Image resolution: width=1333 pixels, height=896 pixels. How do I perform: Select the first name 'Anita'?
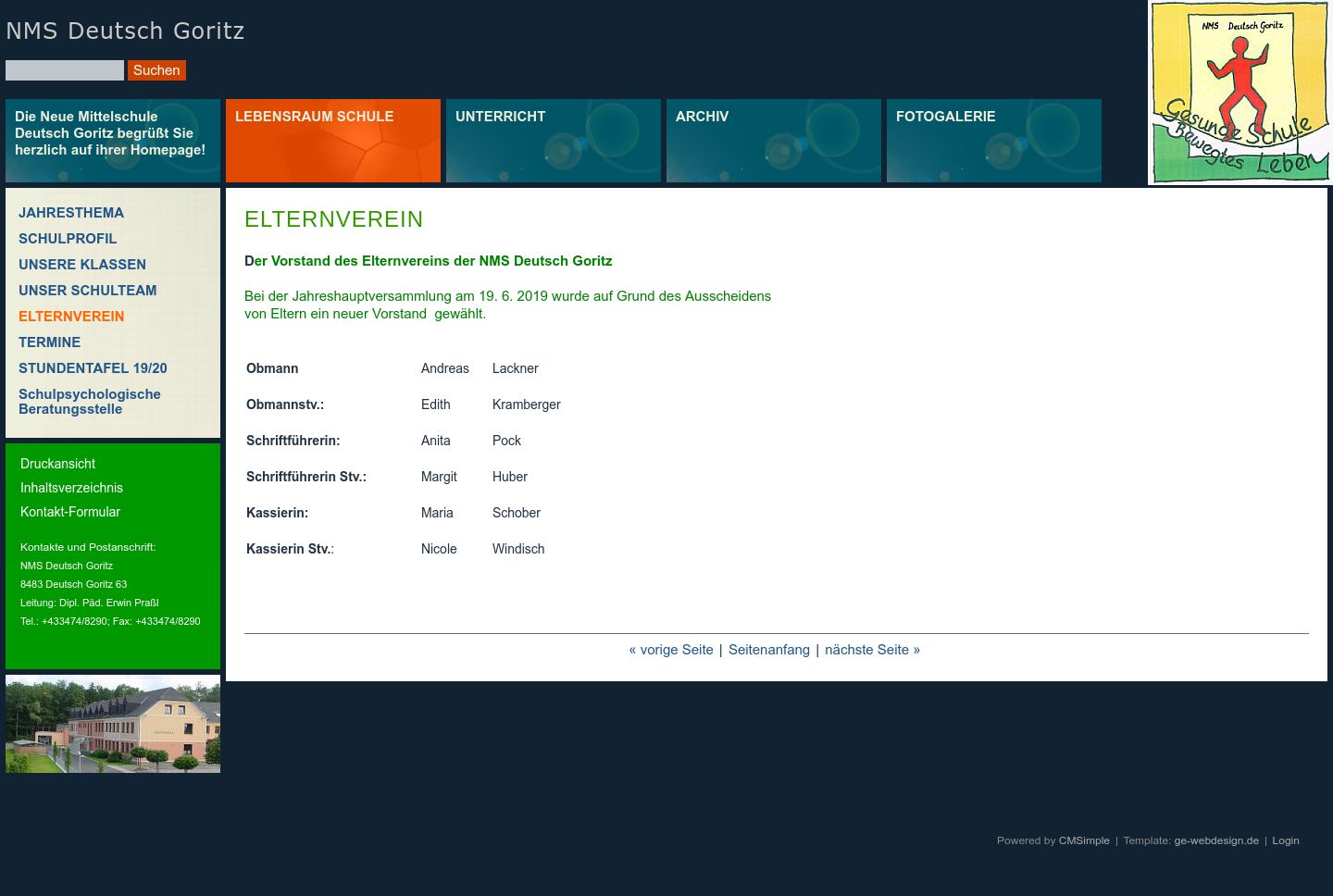click(x=436, y=441)
